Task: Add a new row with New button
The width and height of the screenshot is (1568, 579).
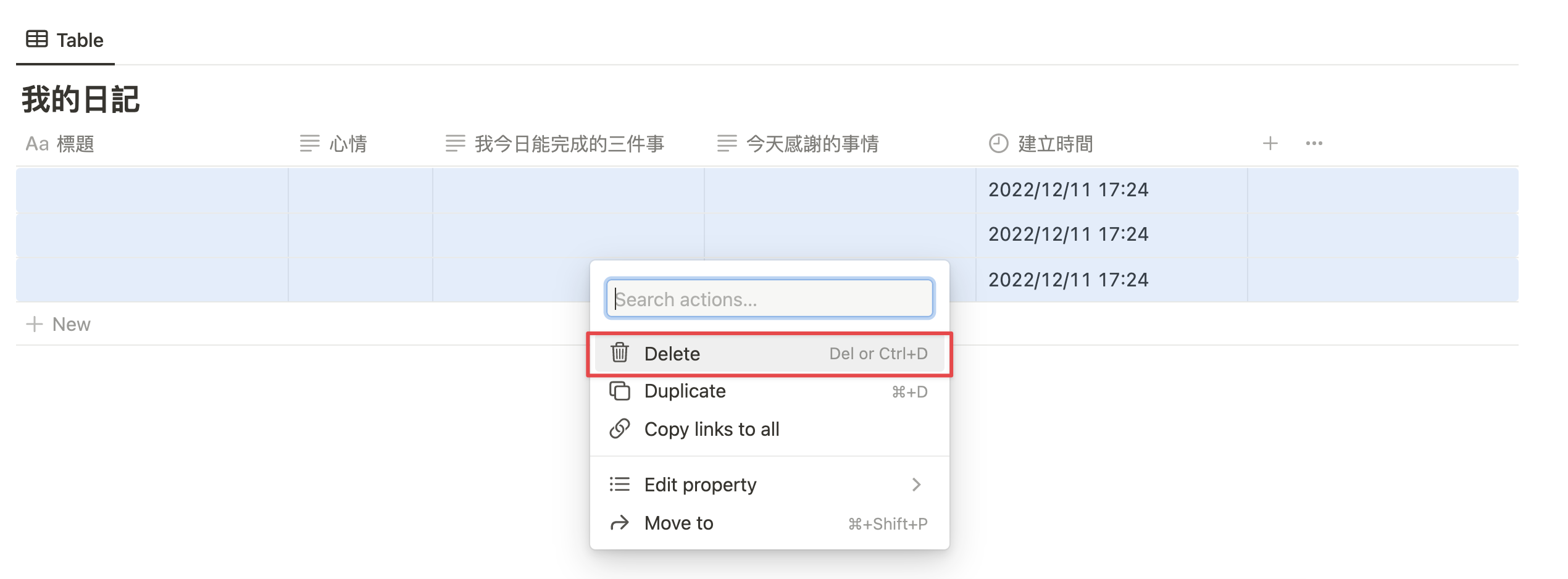Action: point(59,324)
